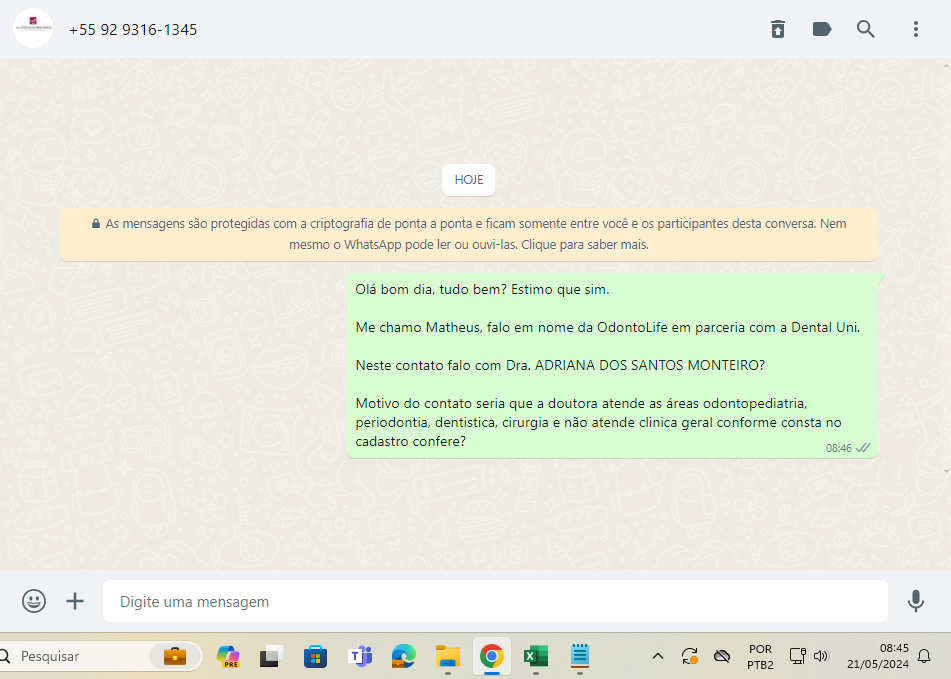
Task: Click the sent message from Matheus
Action: coord(610,366)
